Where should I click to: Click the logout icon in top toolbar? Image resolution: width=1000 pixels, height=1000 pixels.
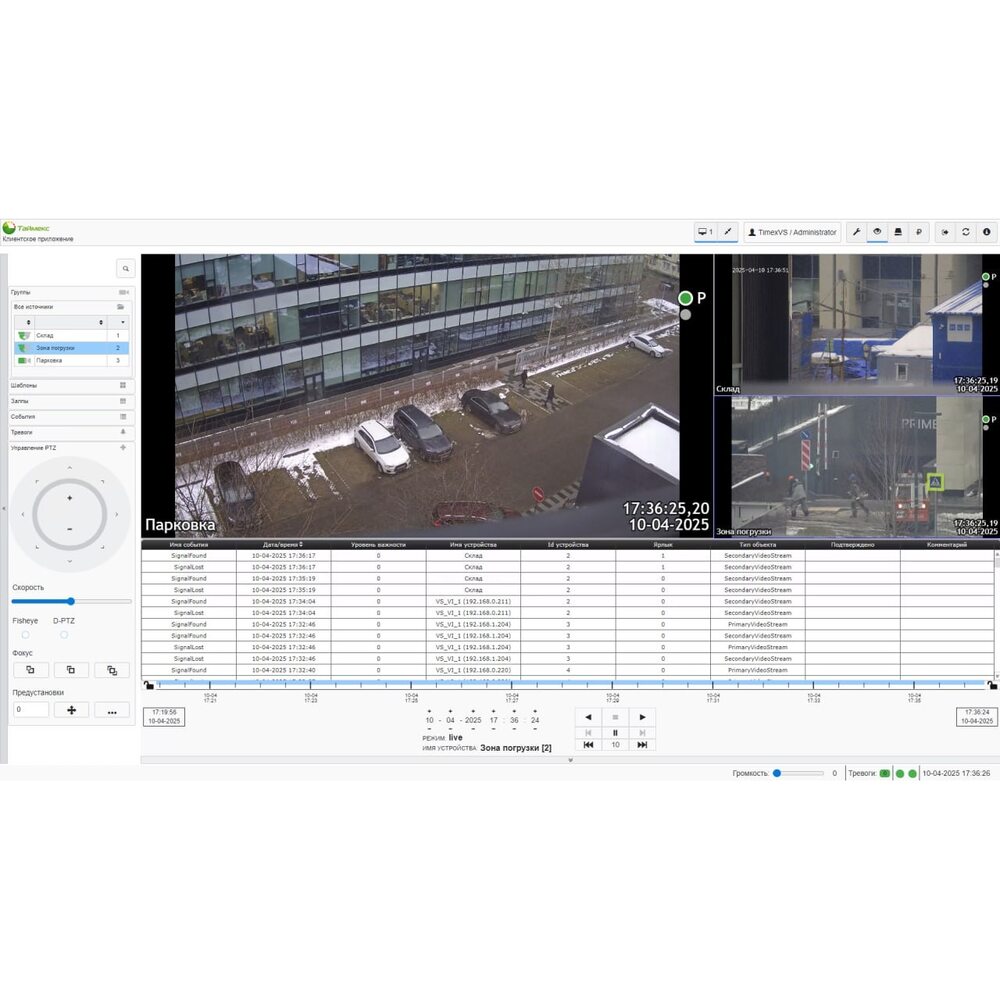coord(945,232)
